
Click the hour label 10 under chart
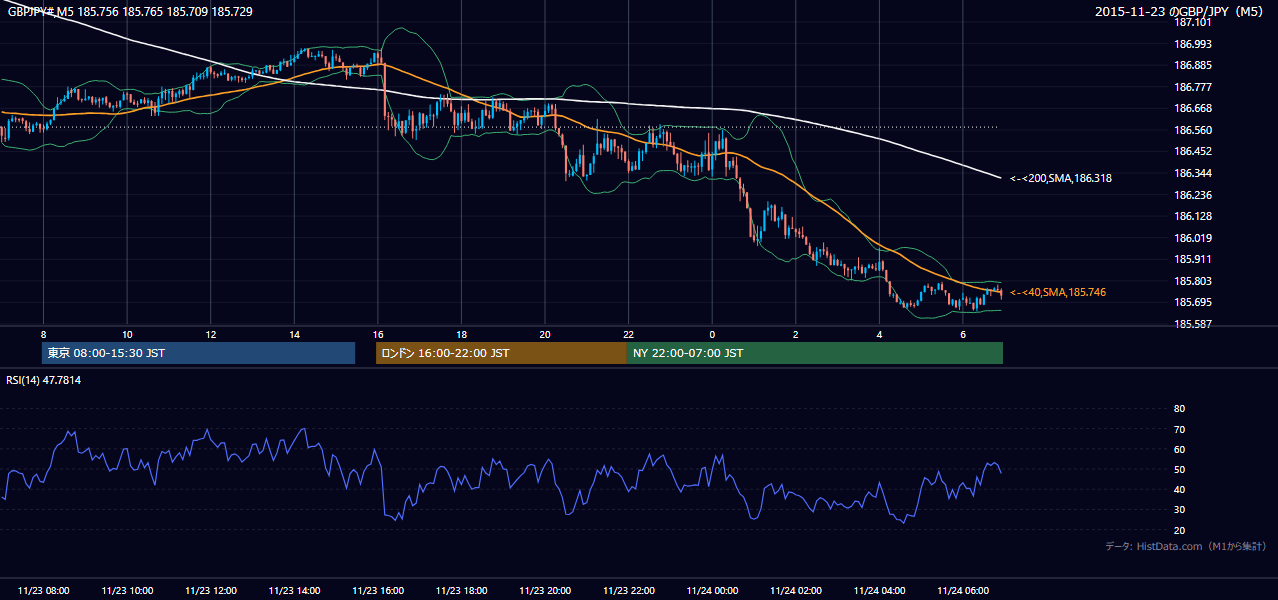(127, 334)
